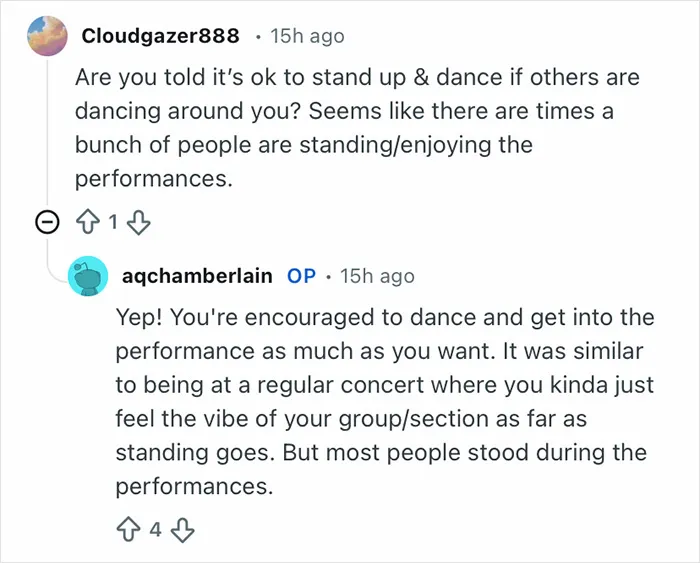Downvote Cloudgazer888's comment
700x563 pixels.
pyautogui.click(x=139, y=222)
